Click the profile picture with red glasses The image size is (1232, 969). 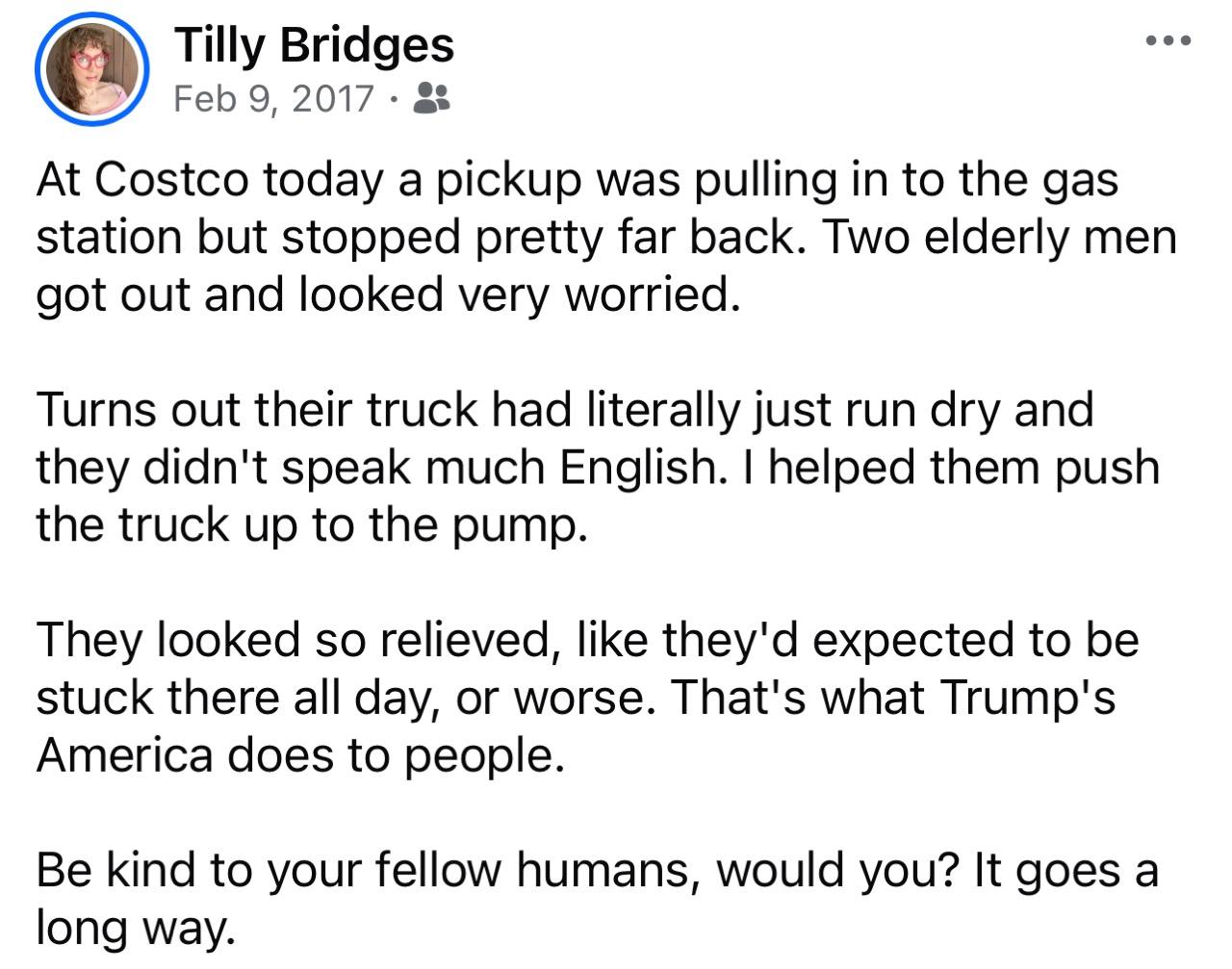tap(87, 69)
